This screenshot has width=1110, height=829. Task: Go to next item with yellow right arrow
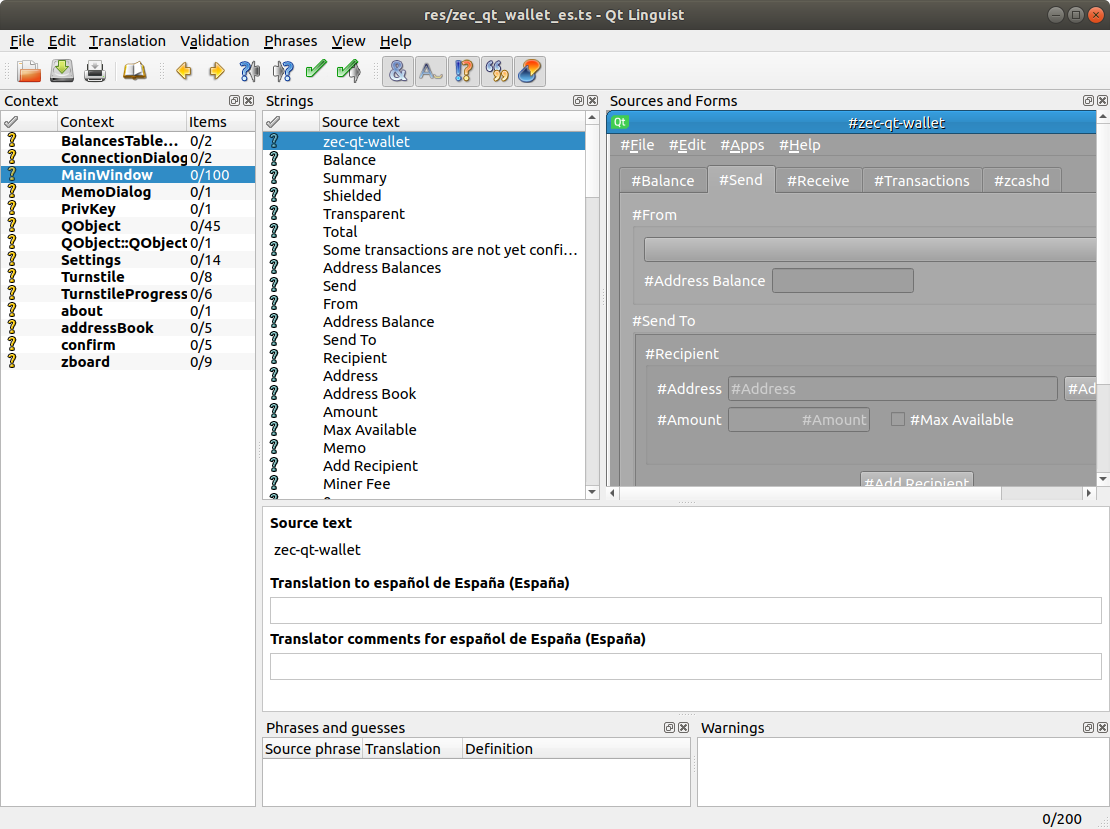pos(217,71)
